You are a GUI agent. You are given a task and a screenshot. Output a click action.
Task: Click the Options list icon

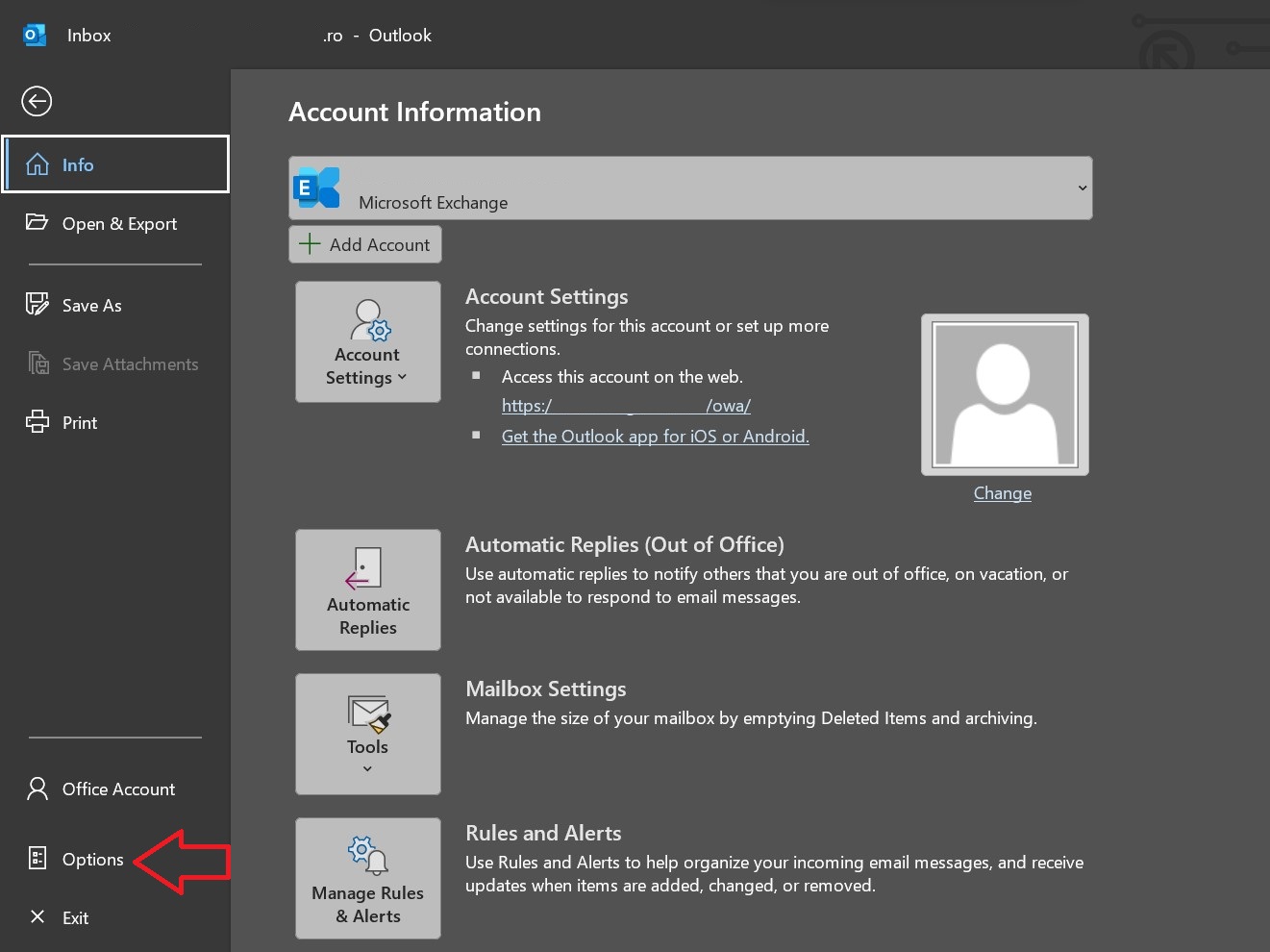click(x=37, y=859)
